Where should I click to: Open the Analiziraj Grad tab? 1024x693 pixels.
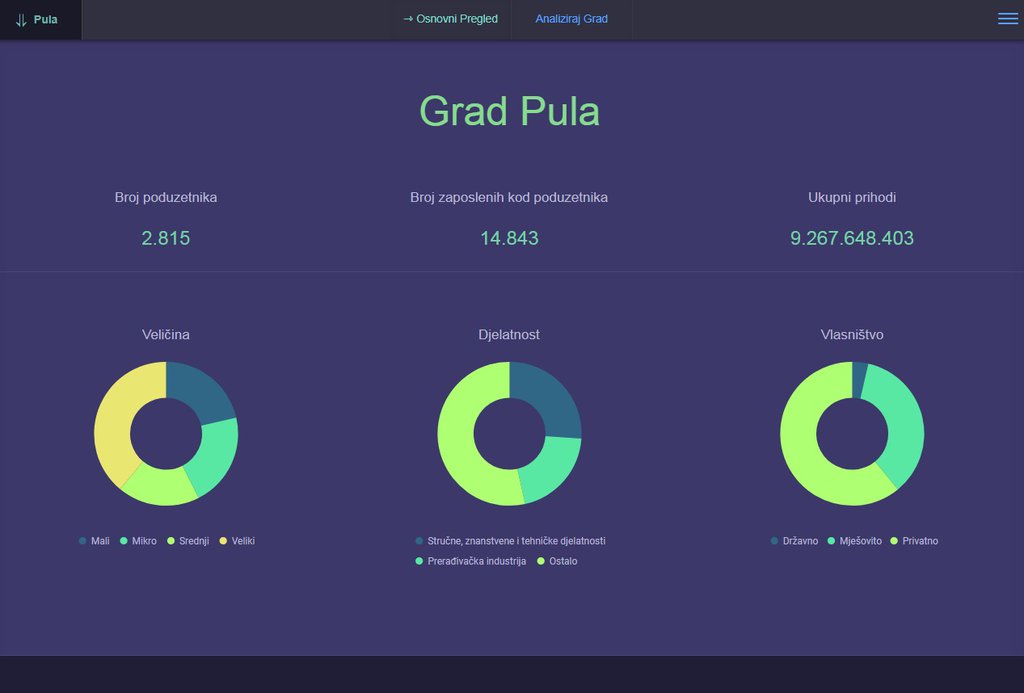coord(571,19)
